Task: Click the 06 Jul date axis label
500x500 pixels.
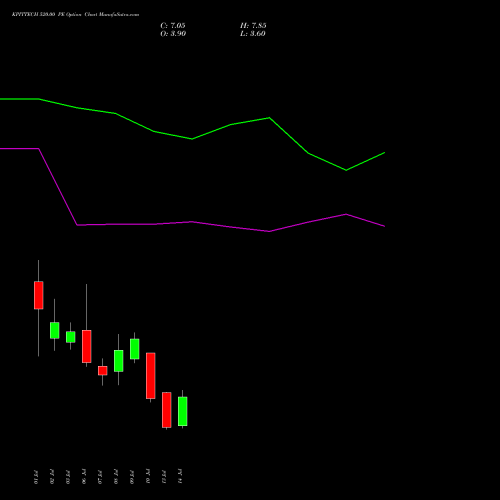Action: [x=84, y=477]
